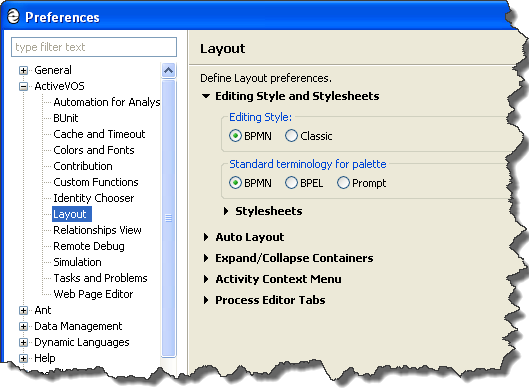Choose BPEL palette terminology radio button

pos(291,183)
